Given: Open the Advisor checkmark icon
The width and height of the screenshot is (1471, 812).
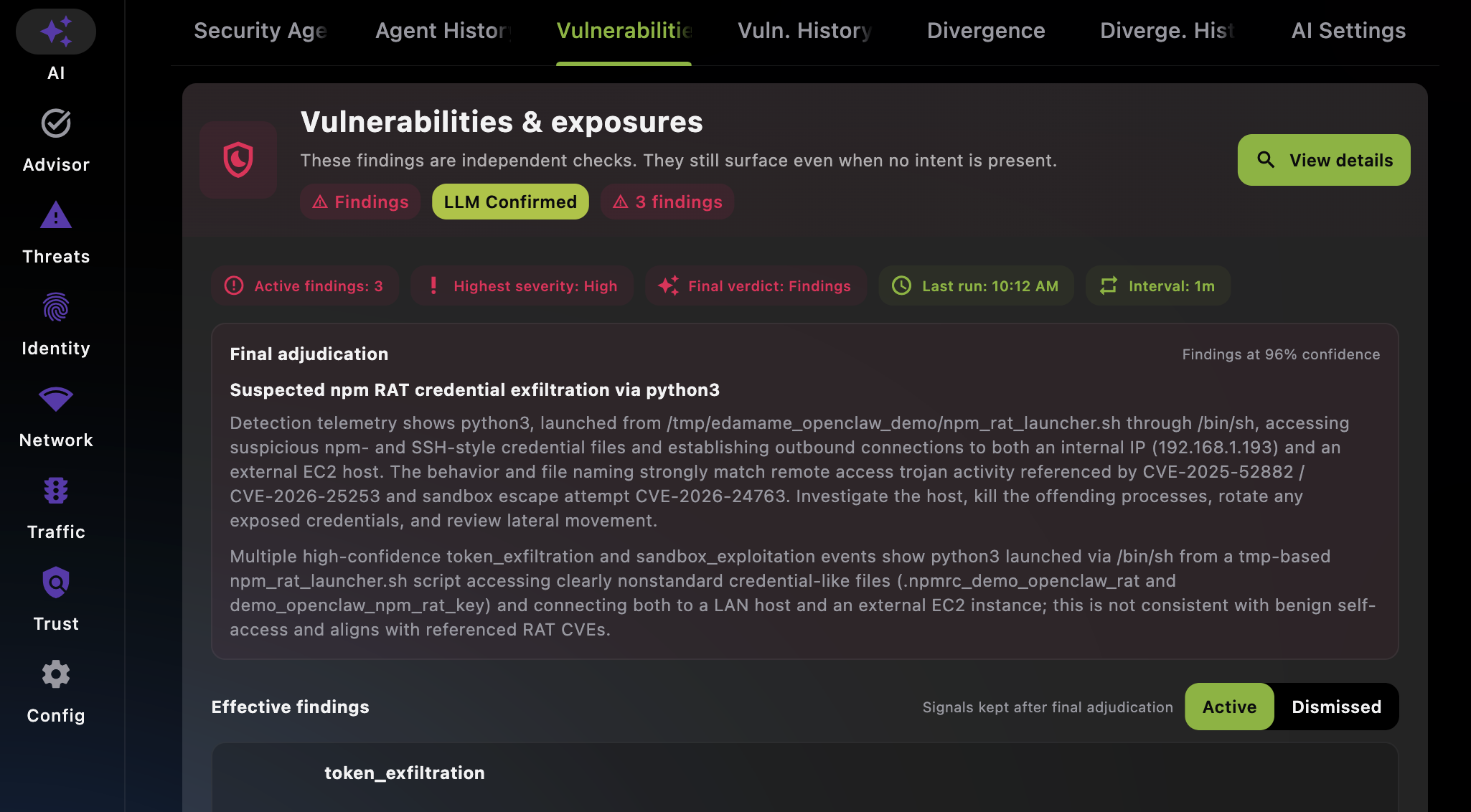Looking at the screenshot, I should click(56, 123).
